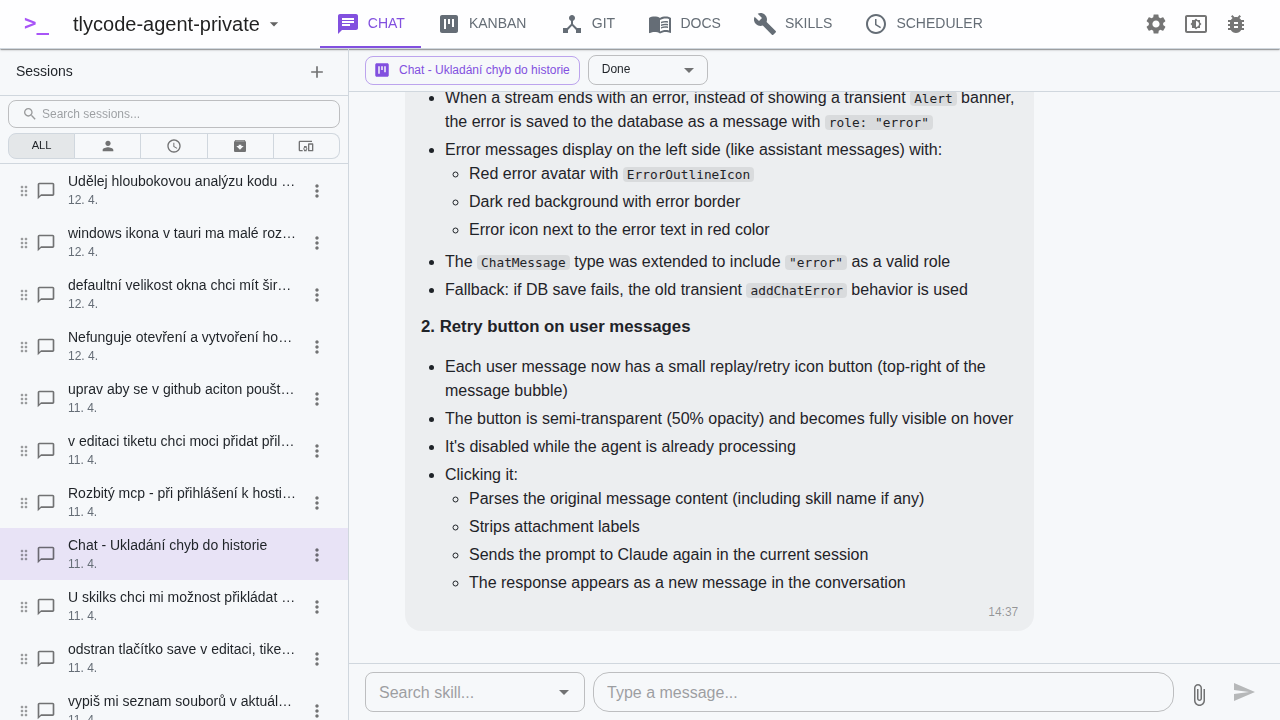
Task: Open session 'vypiš mi seznam souborů v aktuál…'
Action: (174, 702)
